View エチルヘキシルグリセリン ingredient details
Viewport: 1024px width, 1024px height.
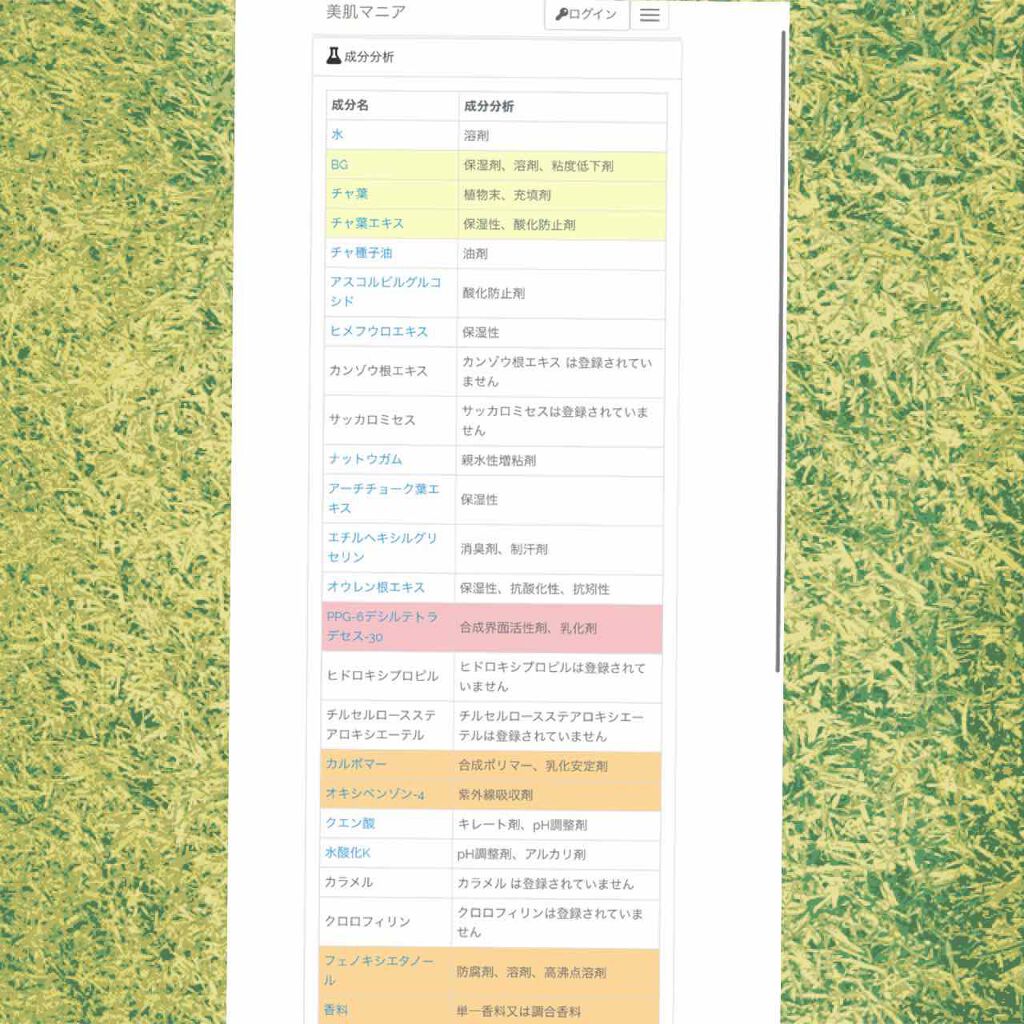382,547
